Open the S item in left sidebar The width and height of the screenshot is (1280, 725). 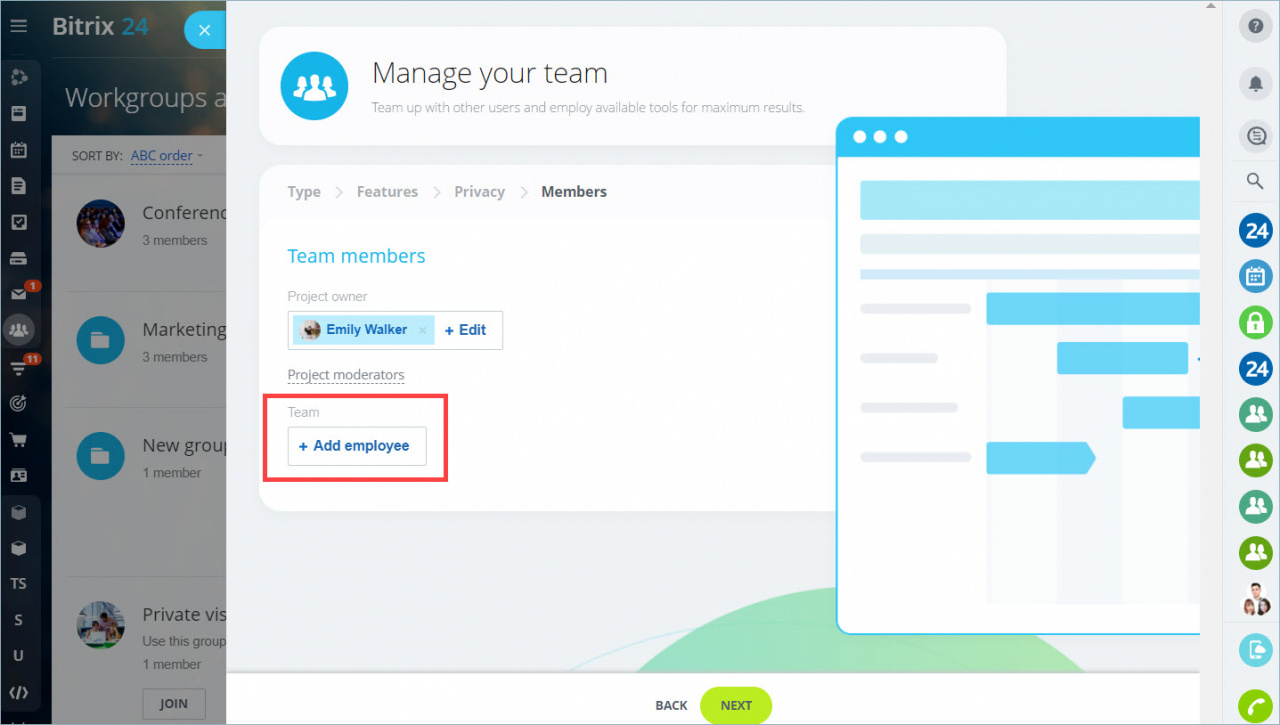coord(18,620)
